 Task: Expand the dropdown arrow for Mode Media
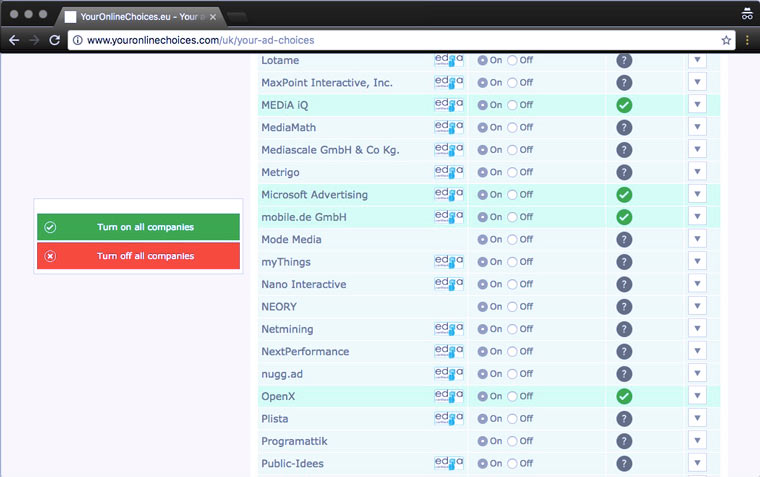tap(697, 239)
